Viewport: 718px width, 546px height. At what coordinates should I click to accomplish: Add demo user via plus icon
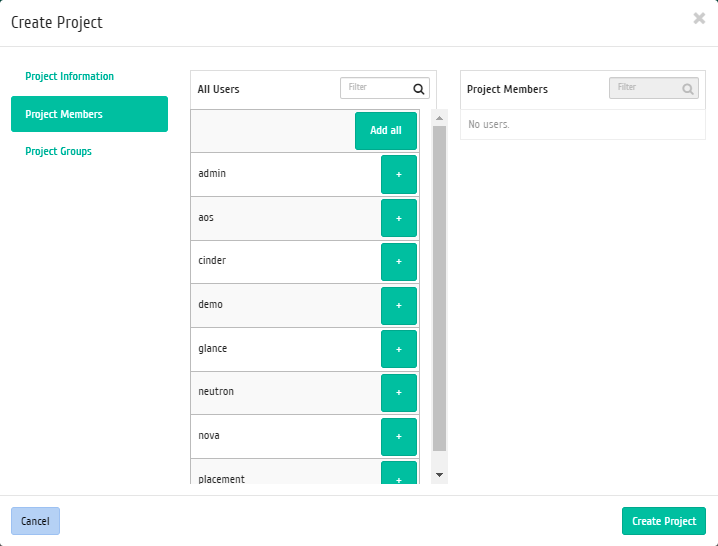(399, 306)
